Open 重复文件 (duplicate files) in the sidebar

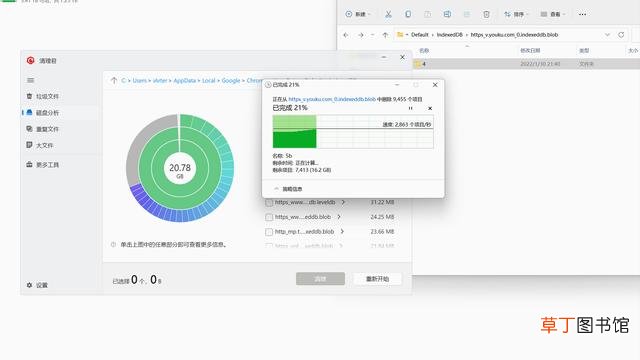coord(43,129)
